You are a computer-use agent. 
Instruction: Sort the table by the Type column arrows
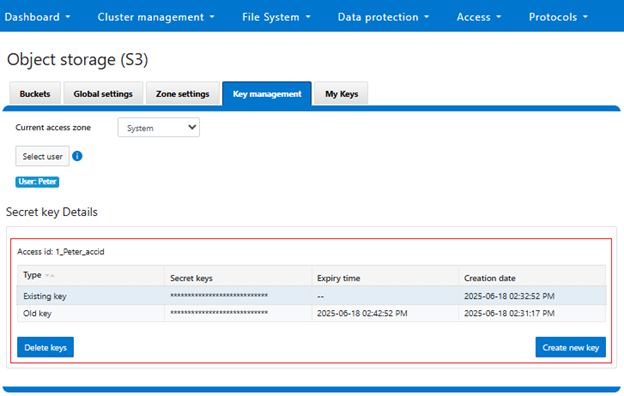tap(50, 275)
